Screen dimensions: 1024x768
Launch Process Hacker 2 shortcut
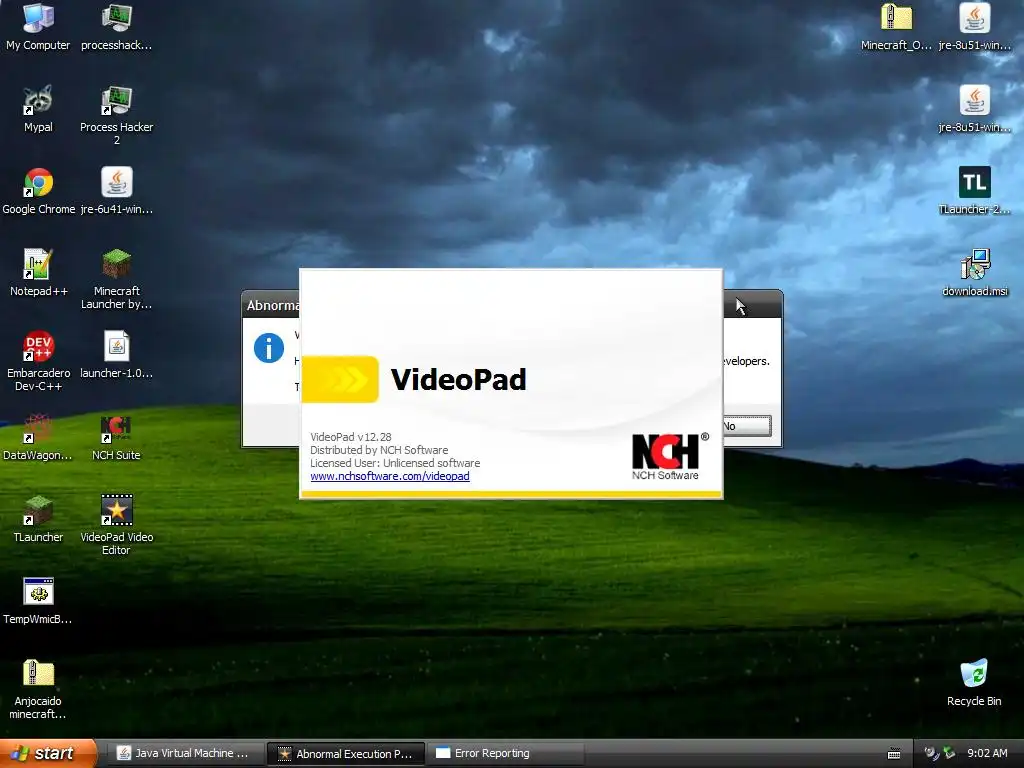pyautogui.click(x=116, y=115)
